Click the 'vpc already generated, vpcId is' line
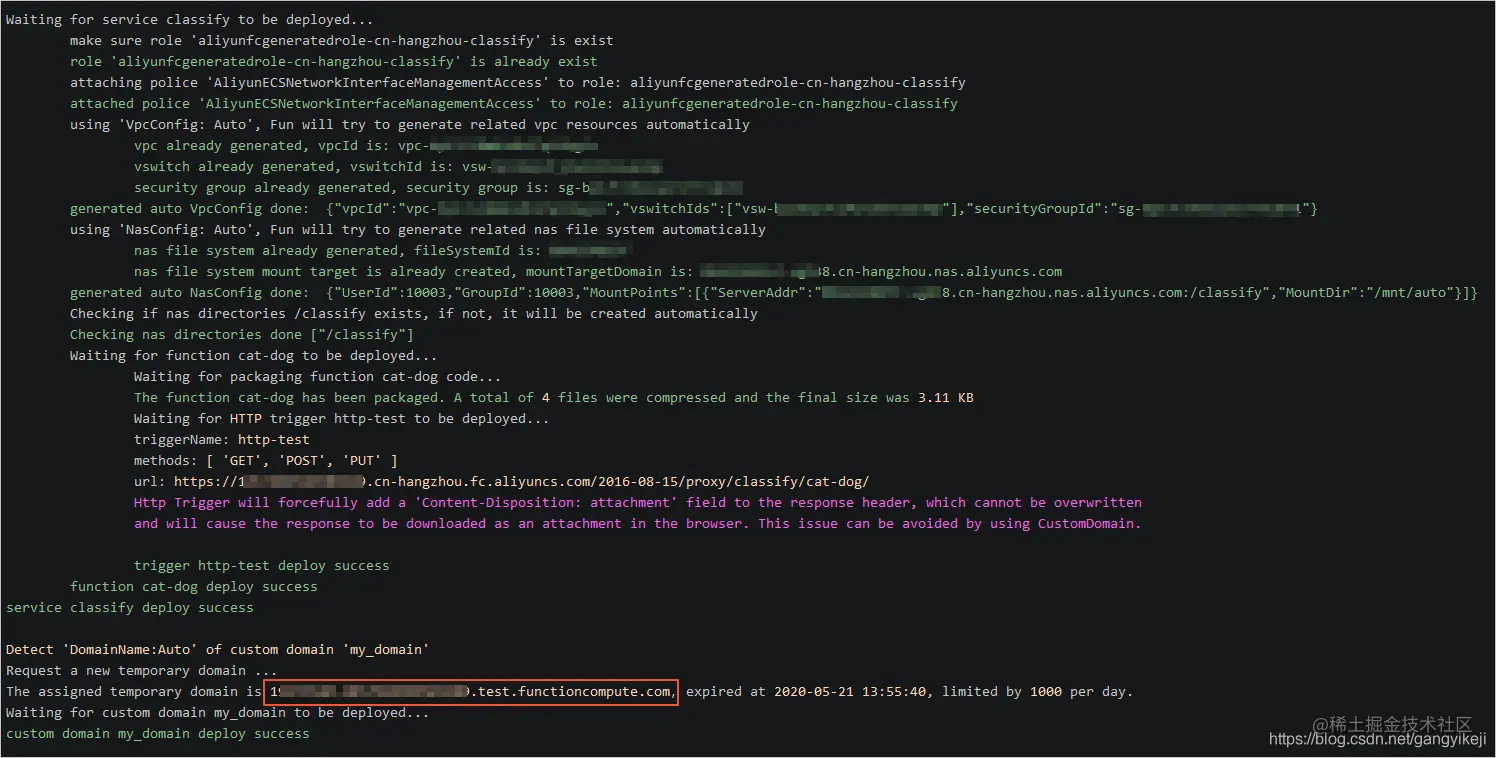This screenshot has width=1496, height=758. point(366,146)
